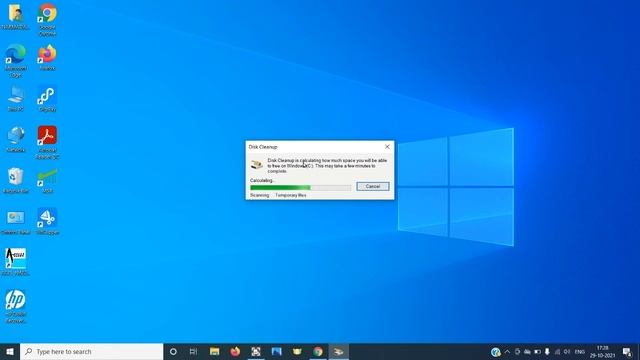Image resolution: width=640 pixels, height=360 pixels.
Task: Select the This PC desktop icon
Action: coord(16,98)
